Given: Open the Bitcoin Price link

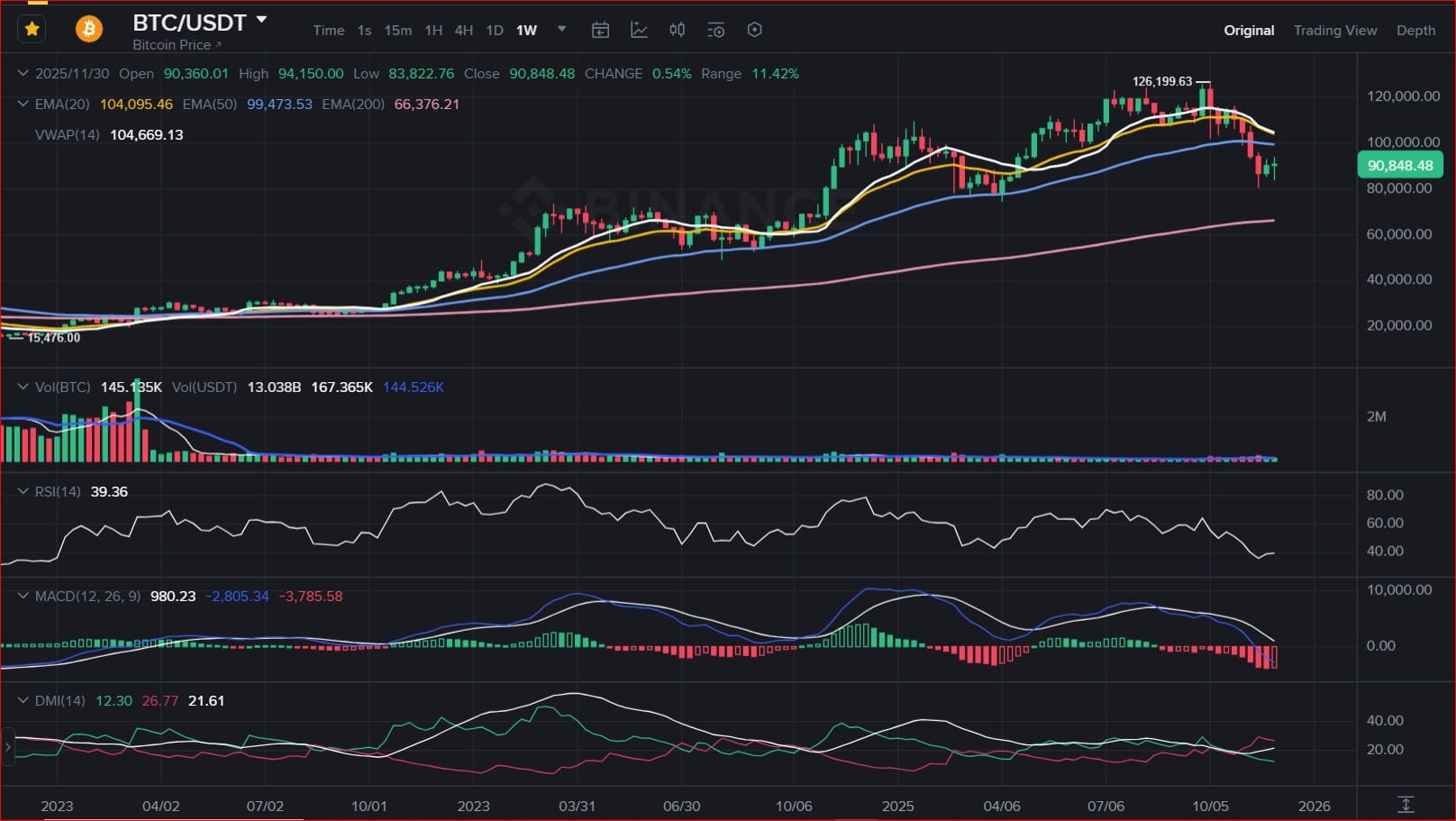Looking at the screenshot, I should [x=176, y=45].
